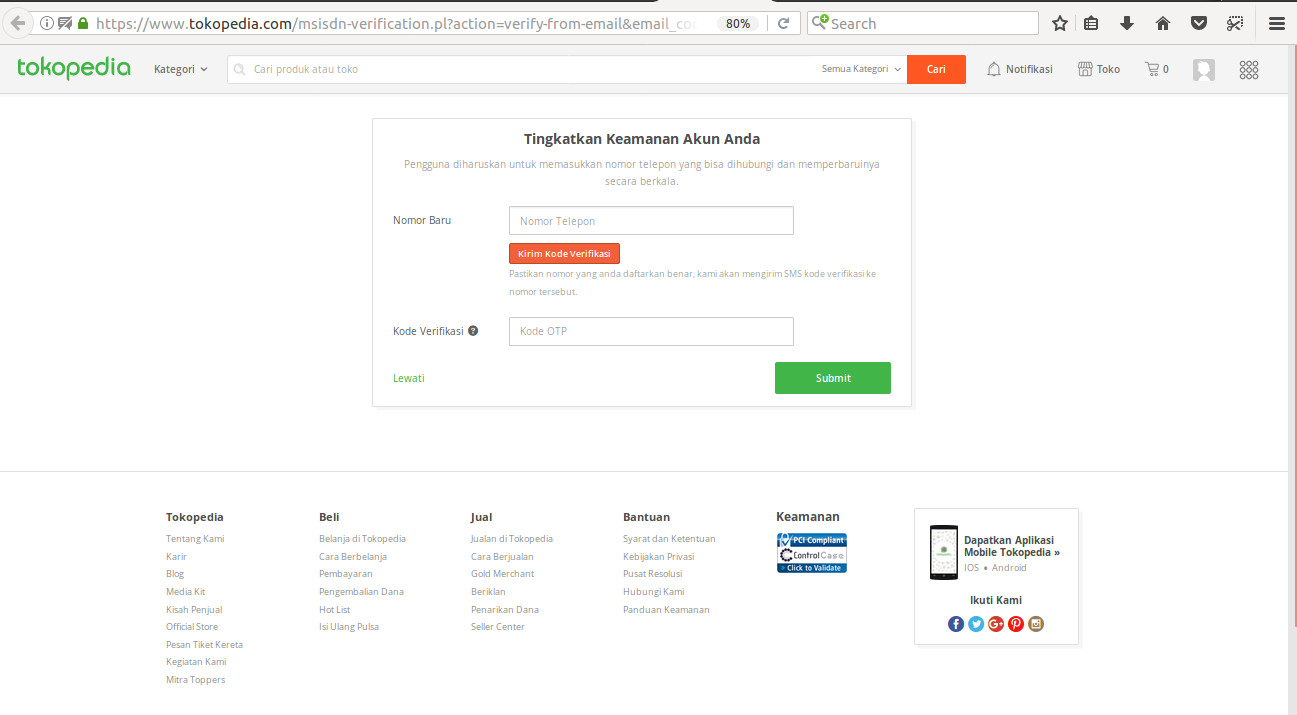The image size is (1297, 715).
Task: Click the orange Cari search button
Action: click(936, 69)
